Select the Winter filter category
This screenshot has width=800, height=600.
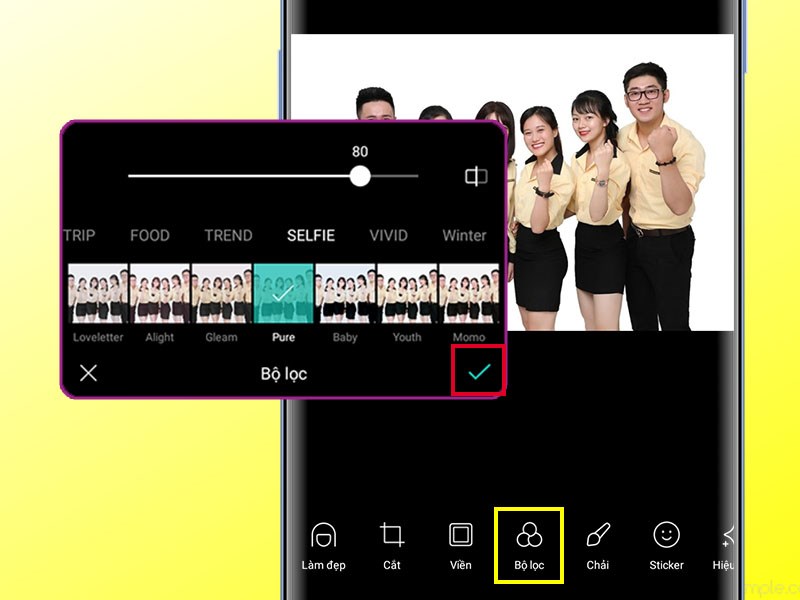tap(464, 235)
